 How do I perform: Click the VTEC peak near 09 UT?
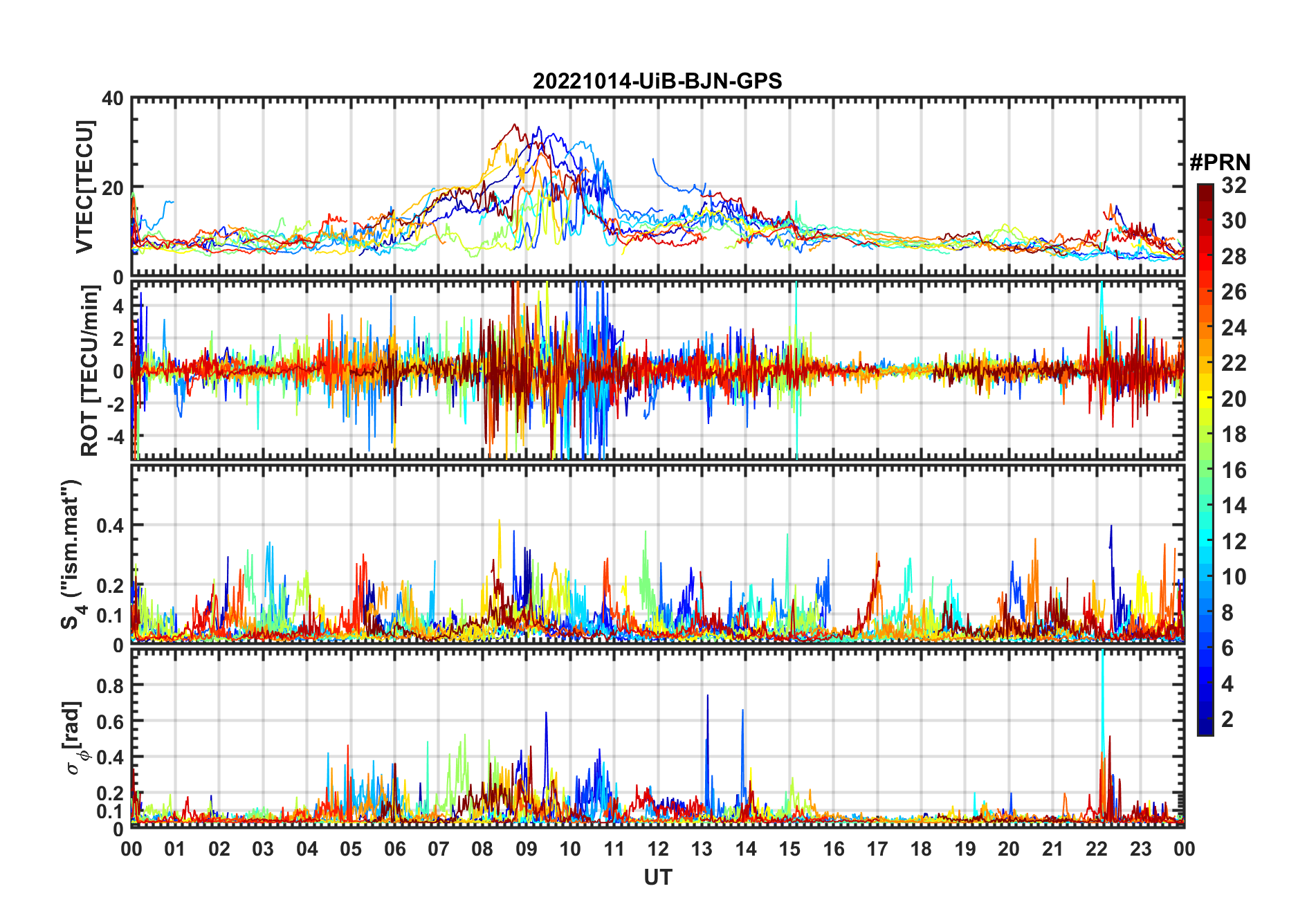pyautogui.click(x=513, y=126)
